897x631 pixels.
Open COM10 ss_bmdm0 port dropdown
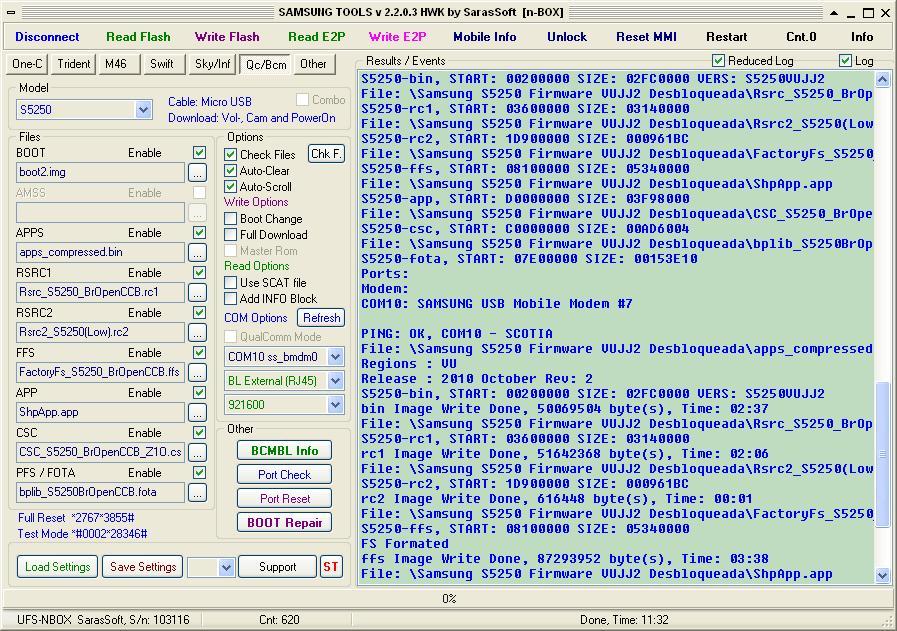pos(335,357)
